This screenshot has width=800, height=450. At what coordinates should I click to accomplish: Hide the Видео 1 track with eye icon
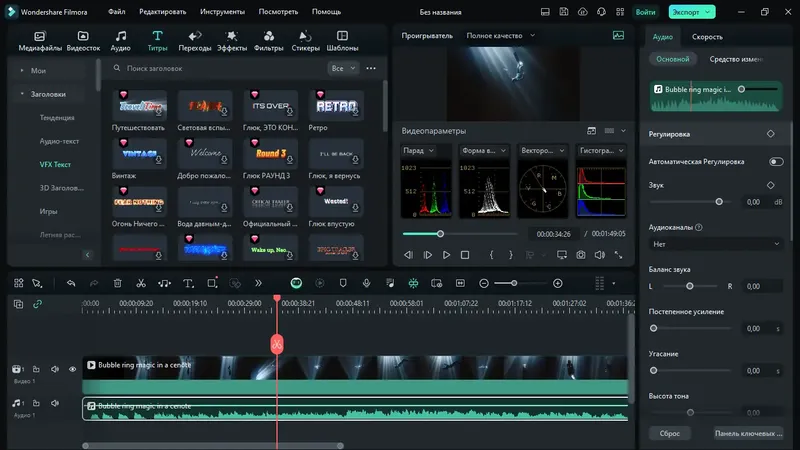coord(72,369)
